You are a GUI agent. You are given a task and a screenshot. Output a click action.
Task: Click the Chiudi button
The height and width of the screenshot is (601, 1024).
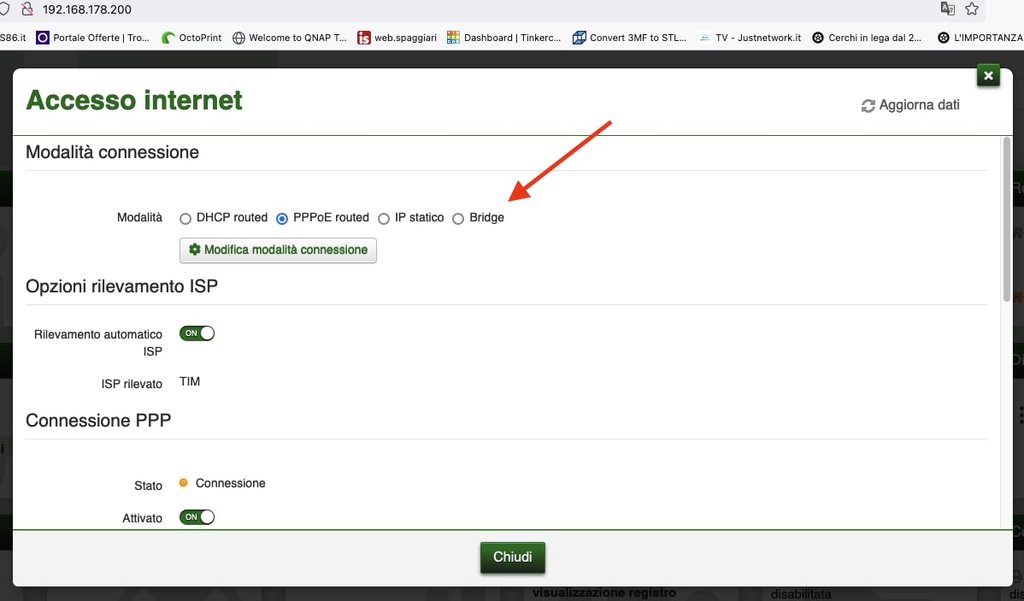click(x=513, y=557)
